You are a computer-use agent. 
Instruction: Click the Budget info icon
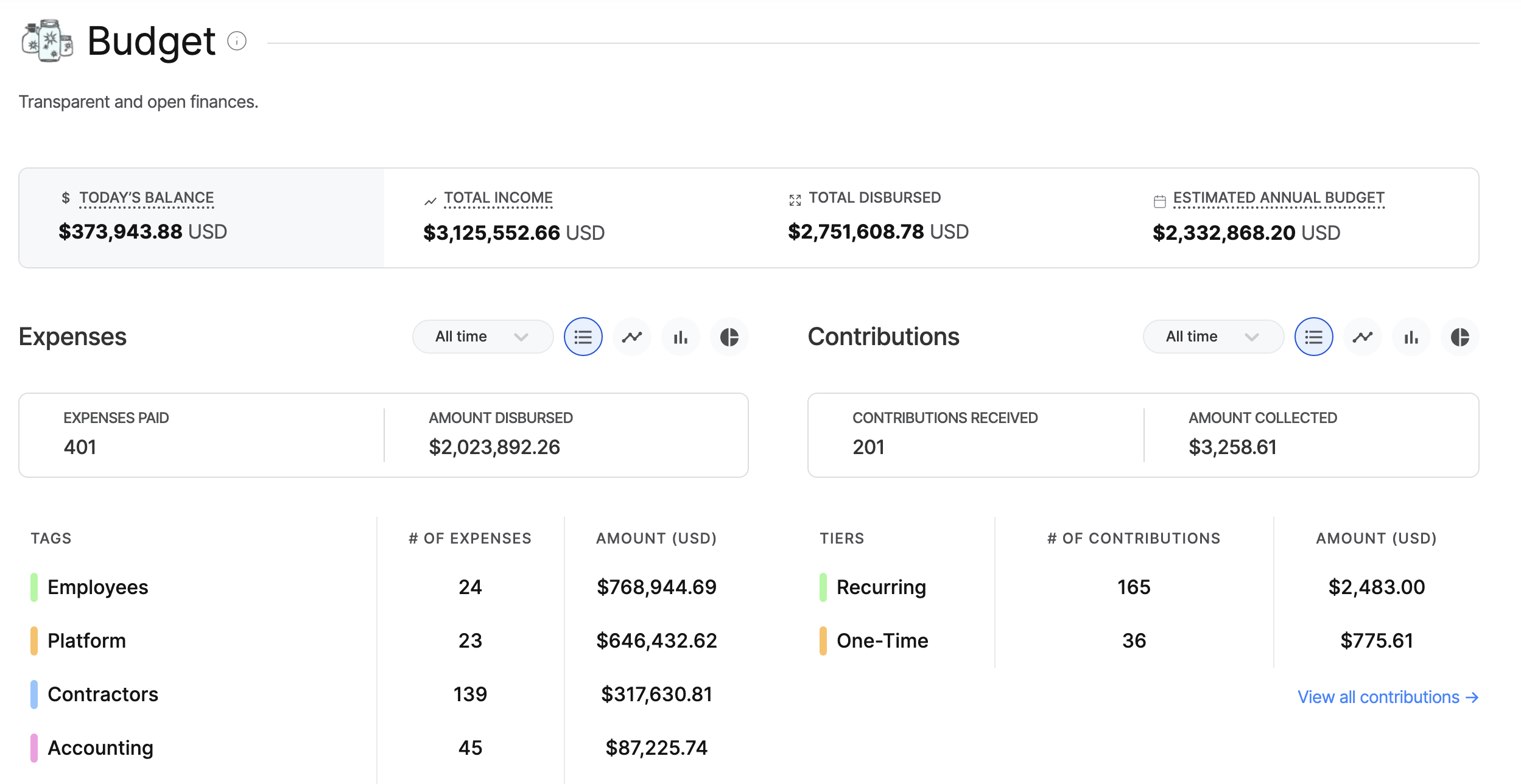(x=236, y=41)
